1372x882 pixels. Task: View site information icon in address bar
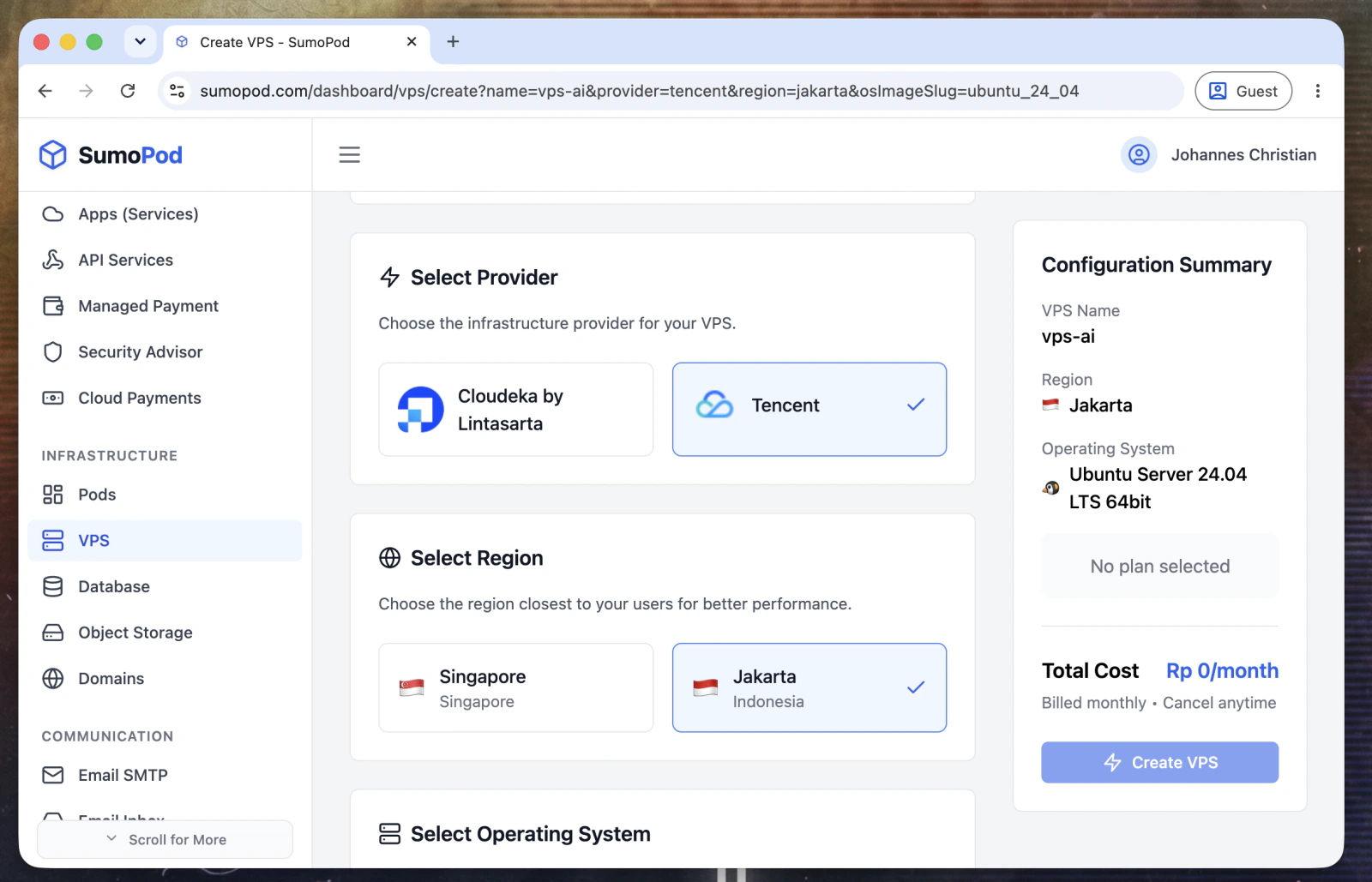tap(178, 91)
